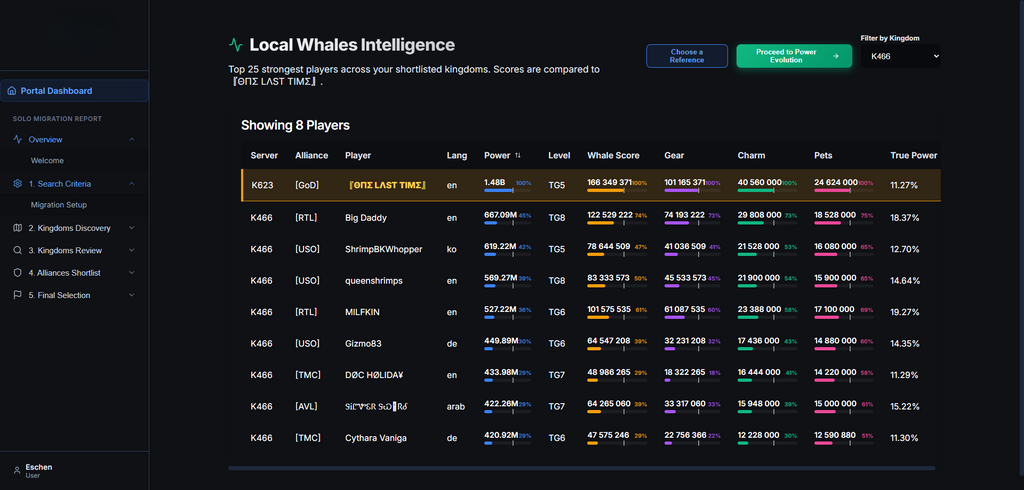Click player name MILFKIN

(361, 312)
